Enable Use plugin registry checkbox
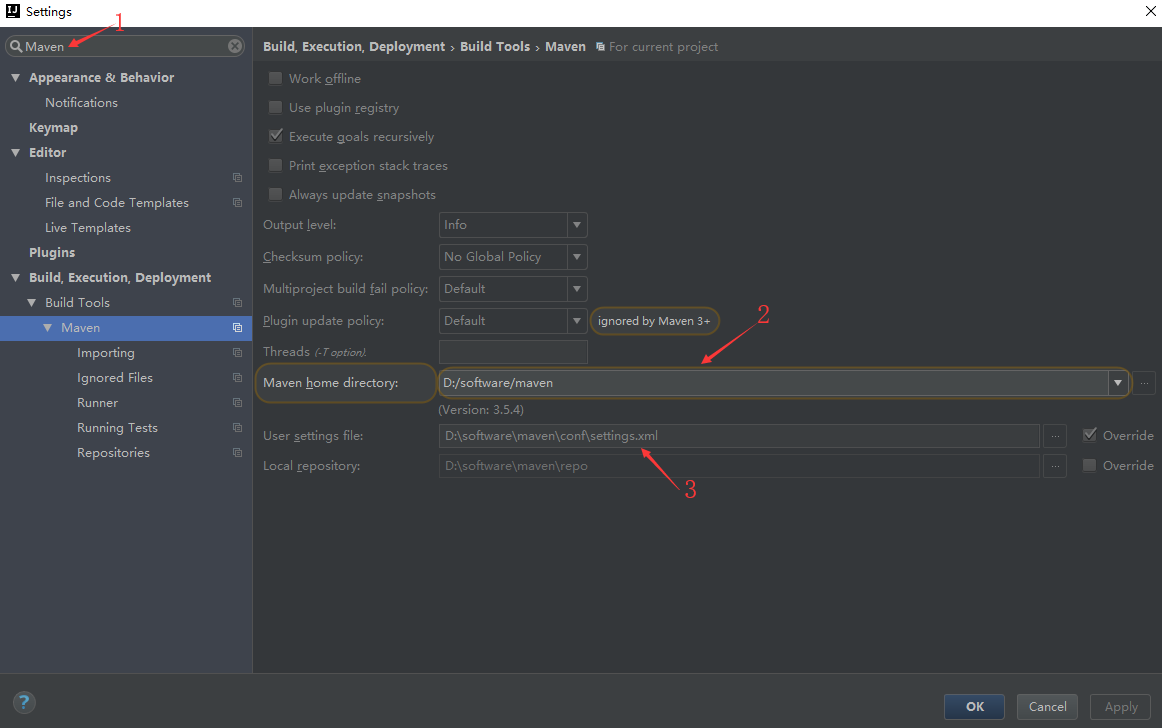 (x=275, y=107)
